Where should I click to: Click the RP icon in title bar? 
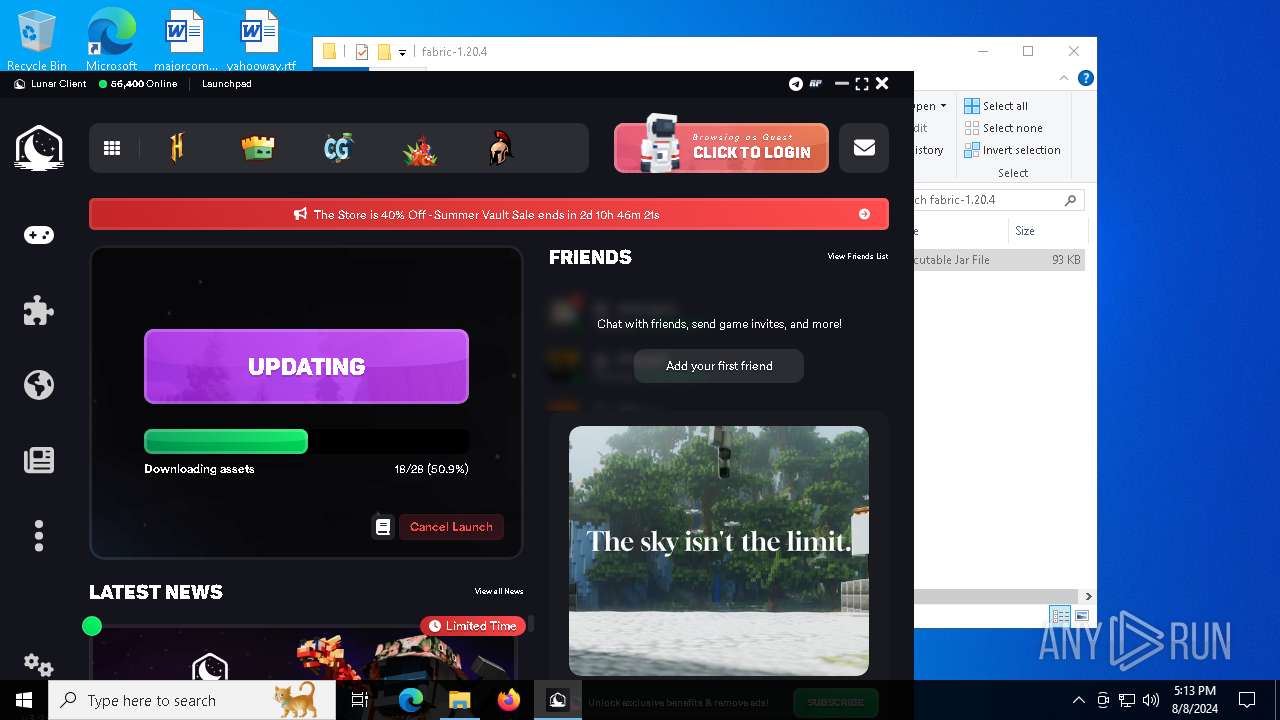(816, 84)
